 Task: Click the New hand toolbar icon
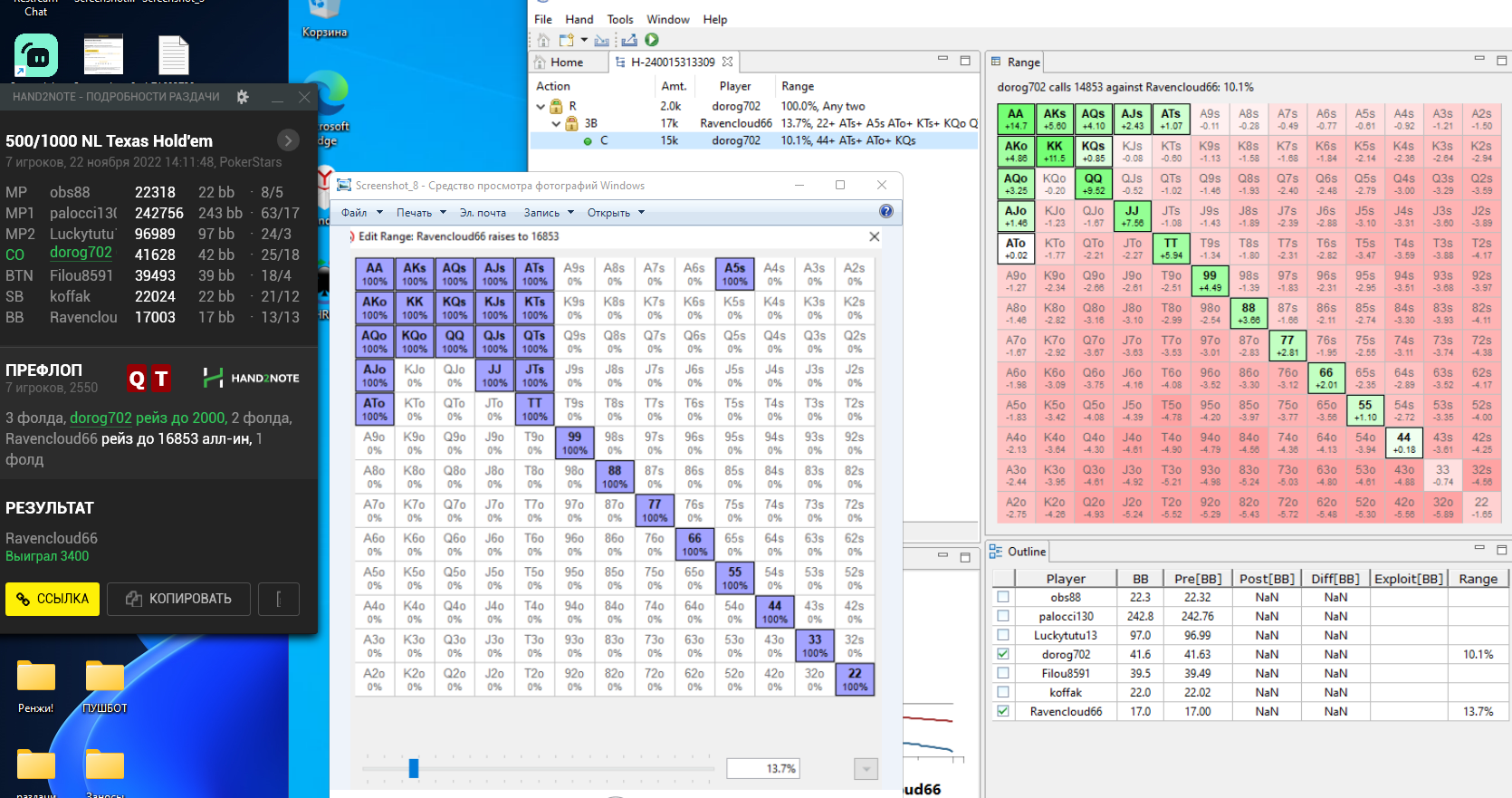click(567, 40)
